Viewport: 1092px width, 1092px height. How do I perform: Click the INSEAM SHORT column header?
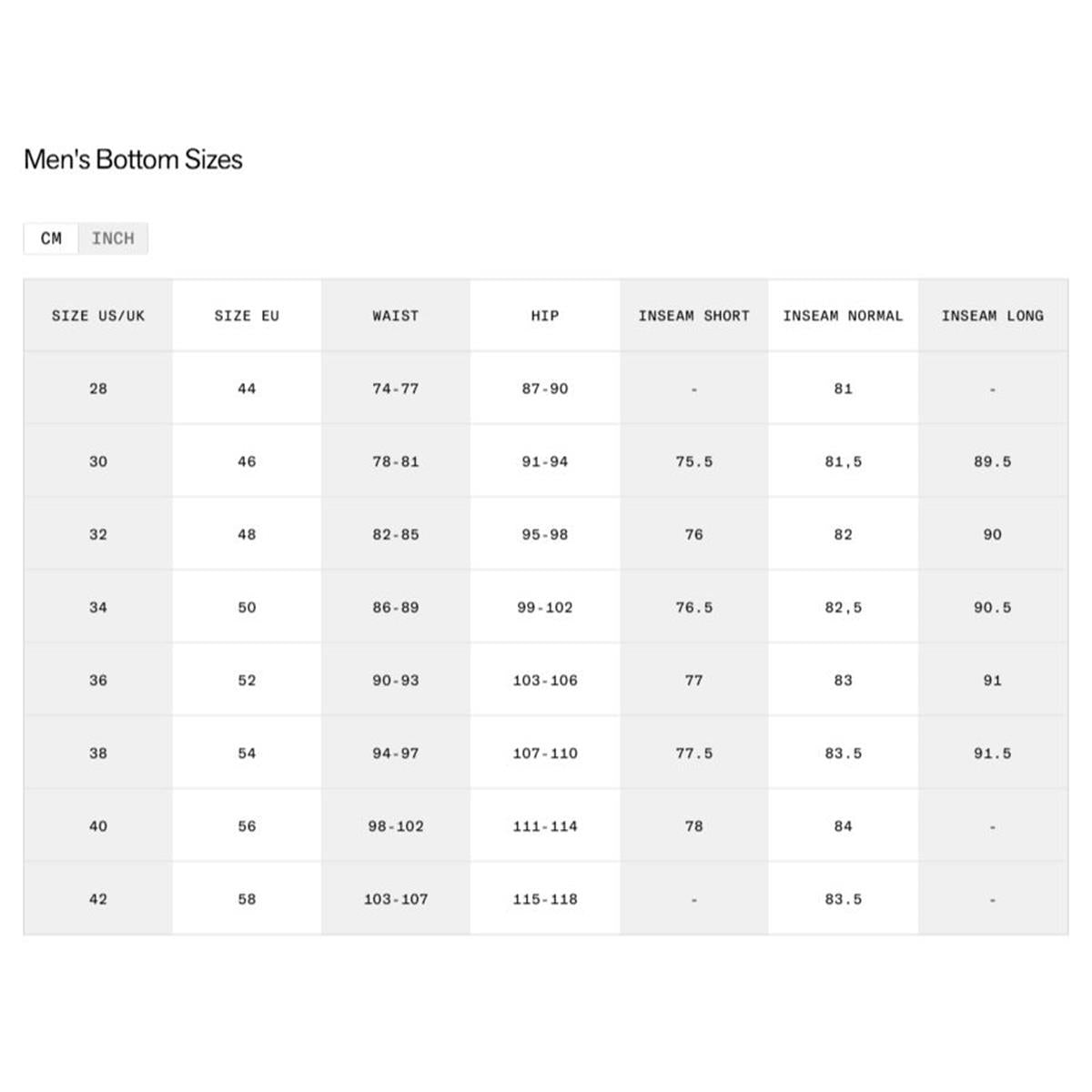pyautogui.click(x=694, y=316)
